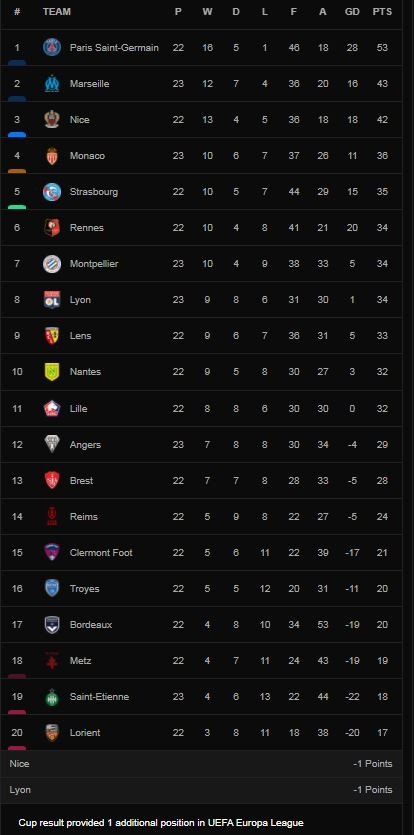Image resolution: width=414 pixels, height=835 pixels.
Task: Select the Nice team name in row 3
Action: (x=79, y=120)
